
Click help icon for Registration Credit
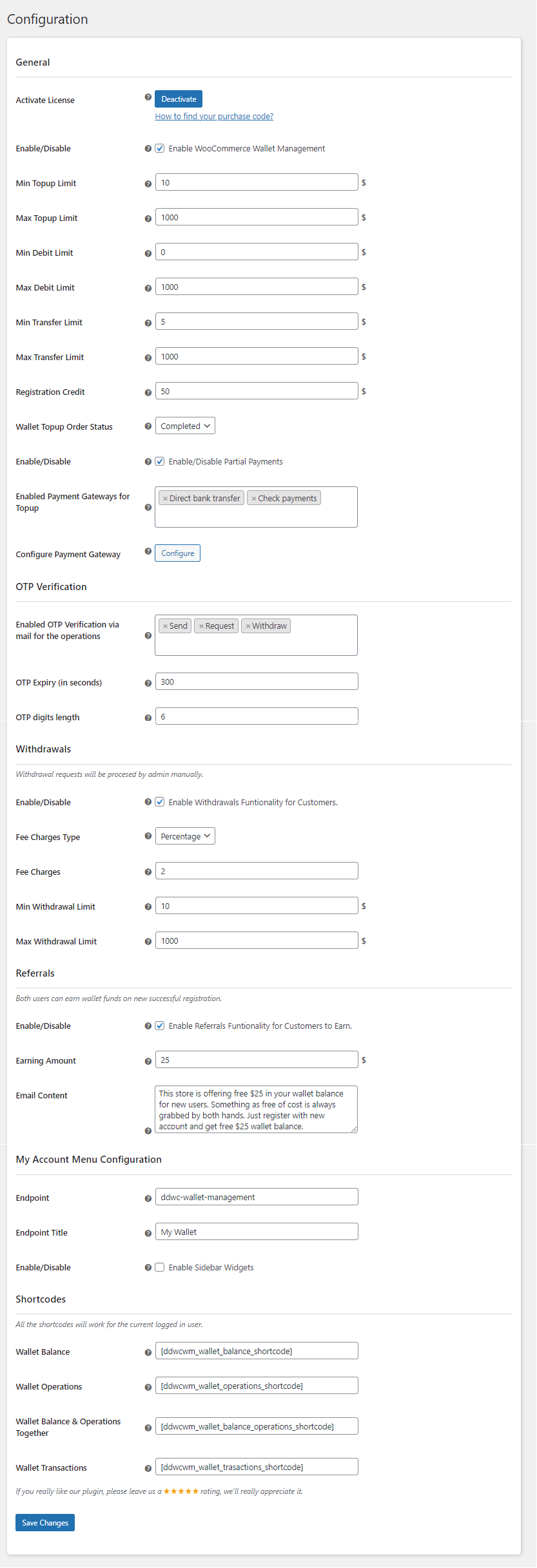(148, 392)
